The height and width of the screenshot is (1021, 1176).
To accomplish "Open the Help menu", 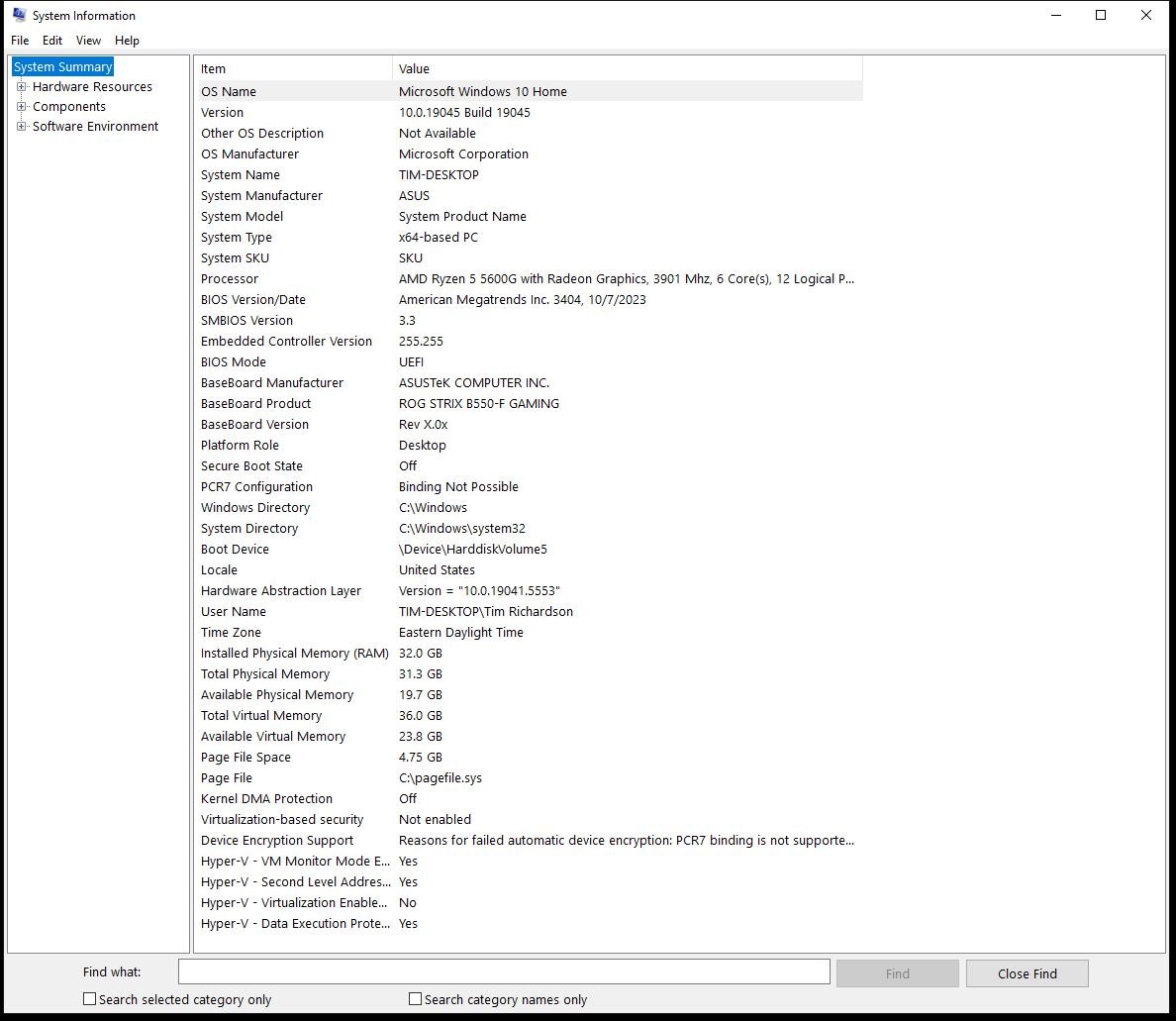I will click(127, 41).
